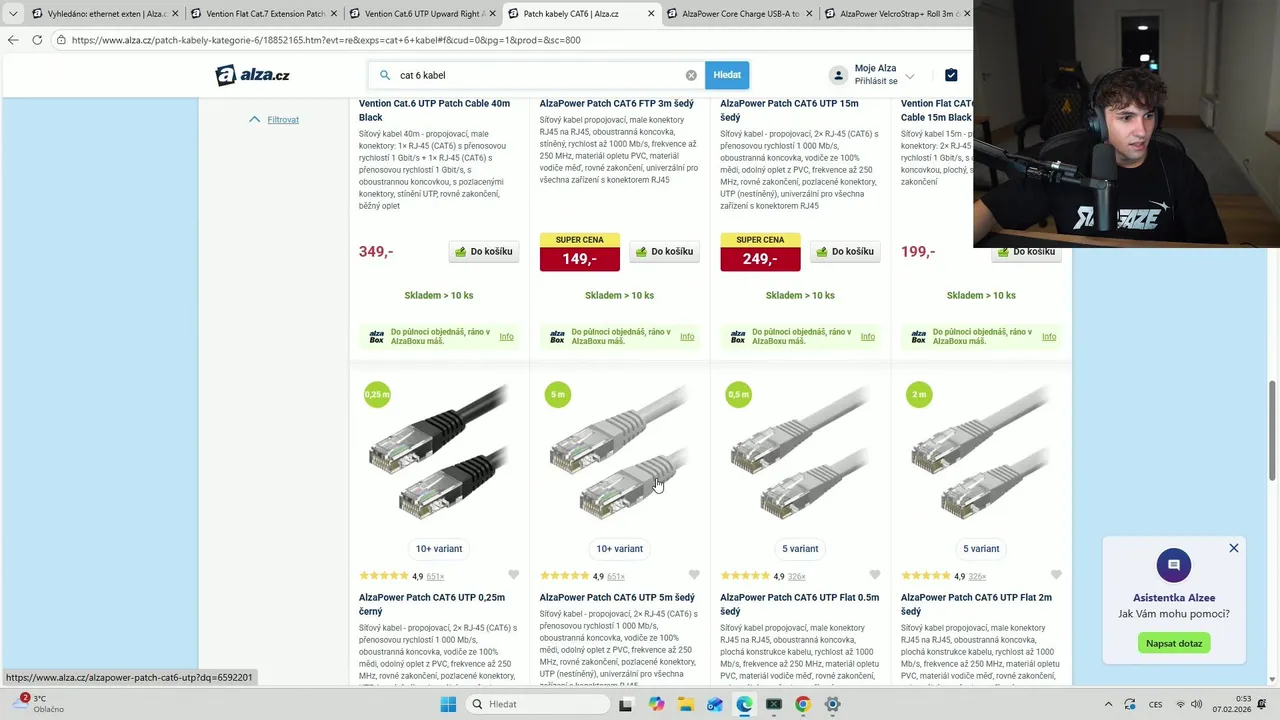Clear the search field with the X icon
The height and width of the screenshot is (720, 1280).
coord(691,75)
